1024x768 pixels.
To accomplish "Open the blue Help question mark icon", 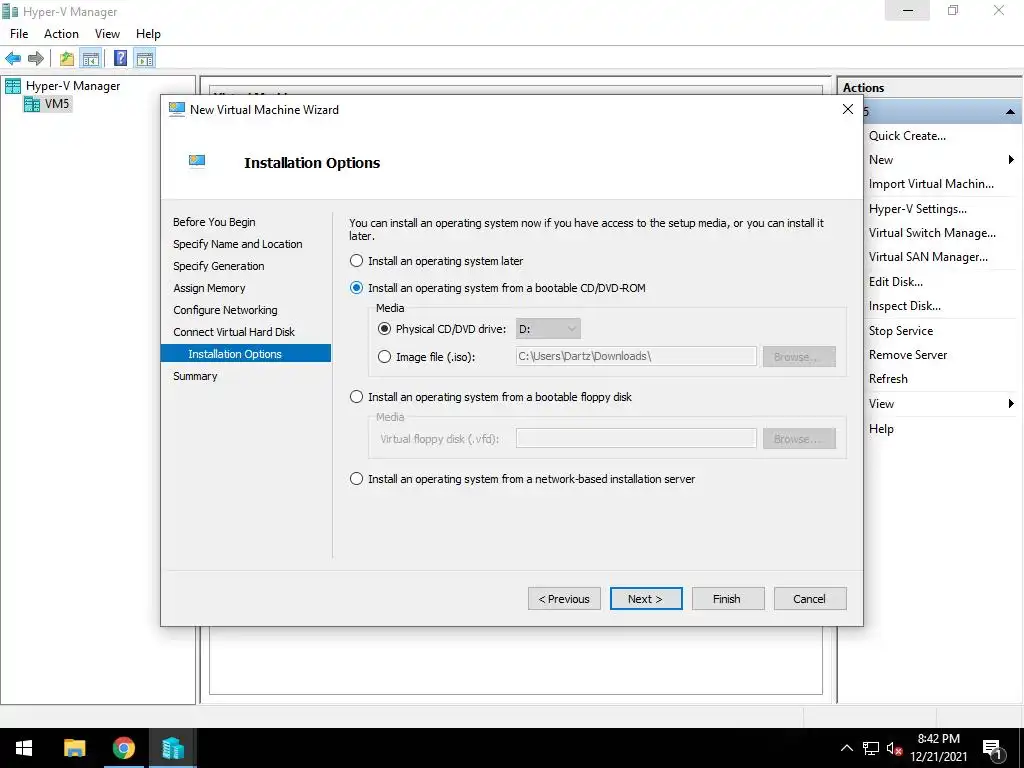I will [120, 58].
